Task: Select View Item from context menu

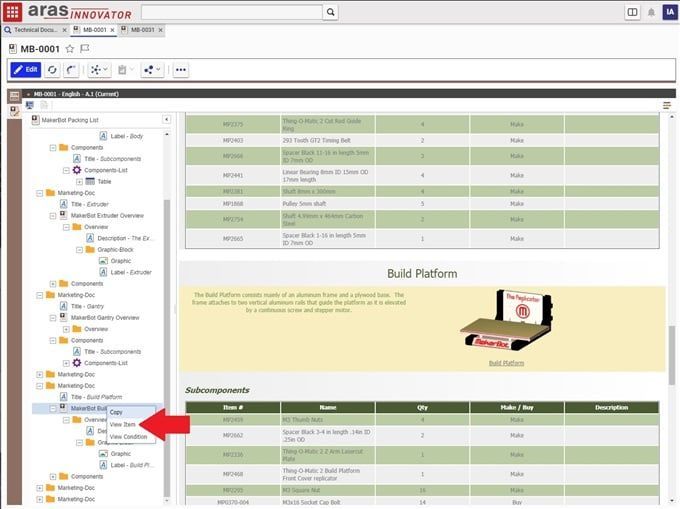Action: pyautogui.click(x=123, y=424)
